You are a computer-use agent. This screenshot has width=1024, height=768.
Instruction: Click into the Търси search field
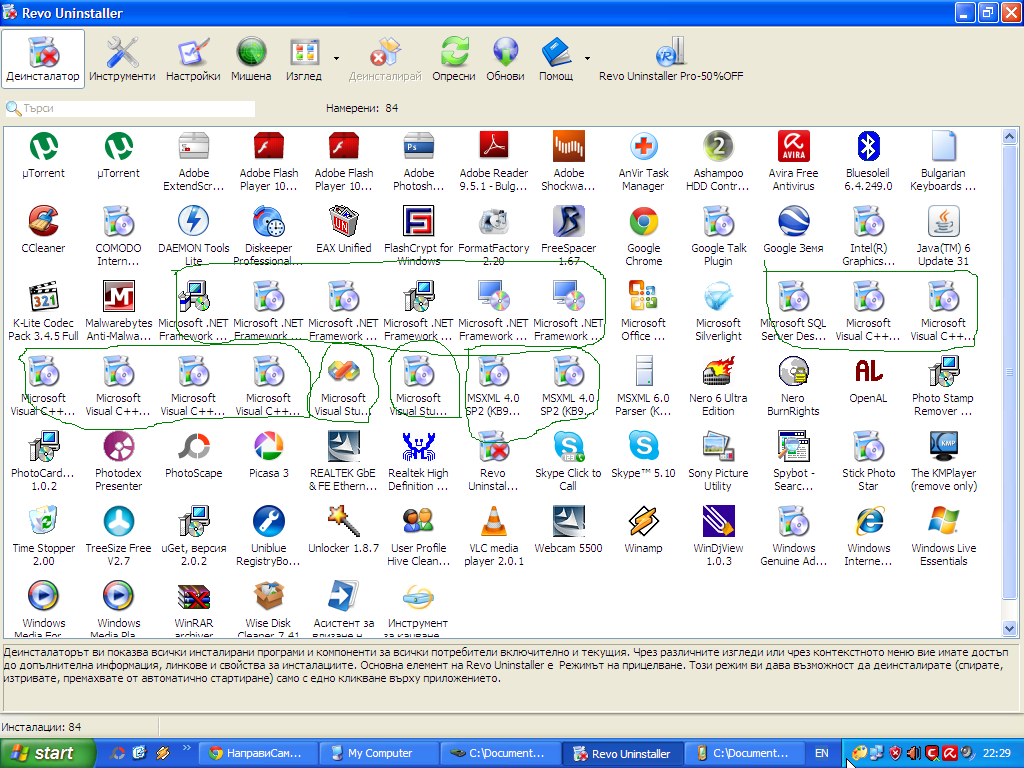(x=130, y=108)
